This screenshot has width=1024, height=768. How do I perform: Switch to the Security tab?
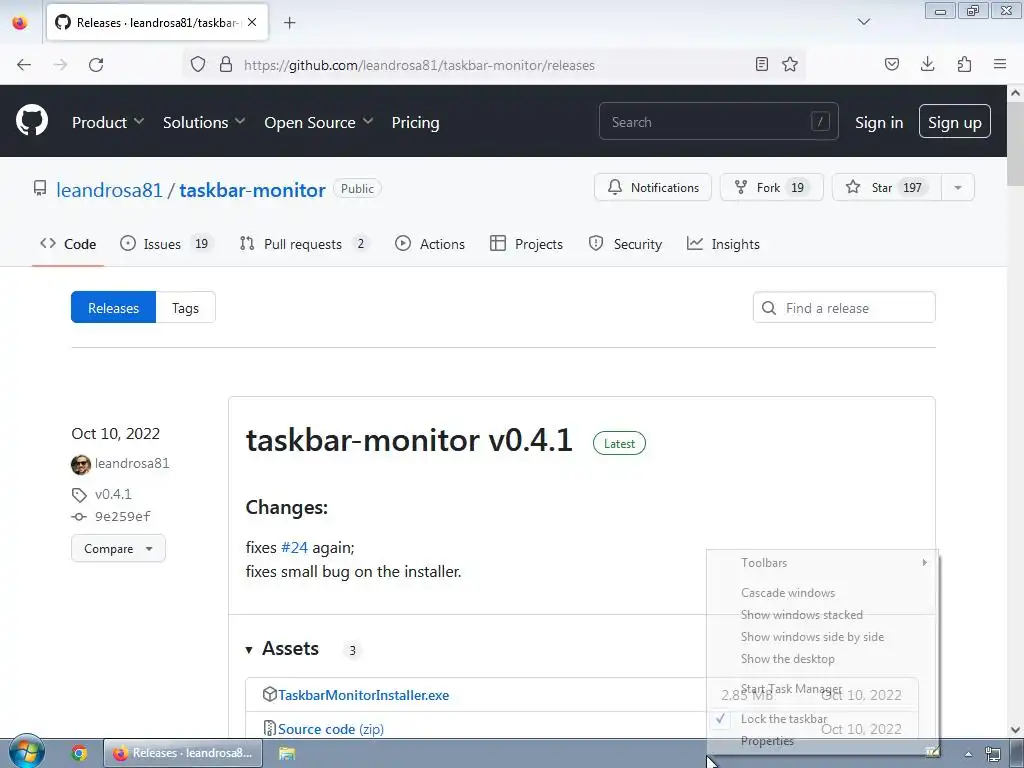[625, 244]
